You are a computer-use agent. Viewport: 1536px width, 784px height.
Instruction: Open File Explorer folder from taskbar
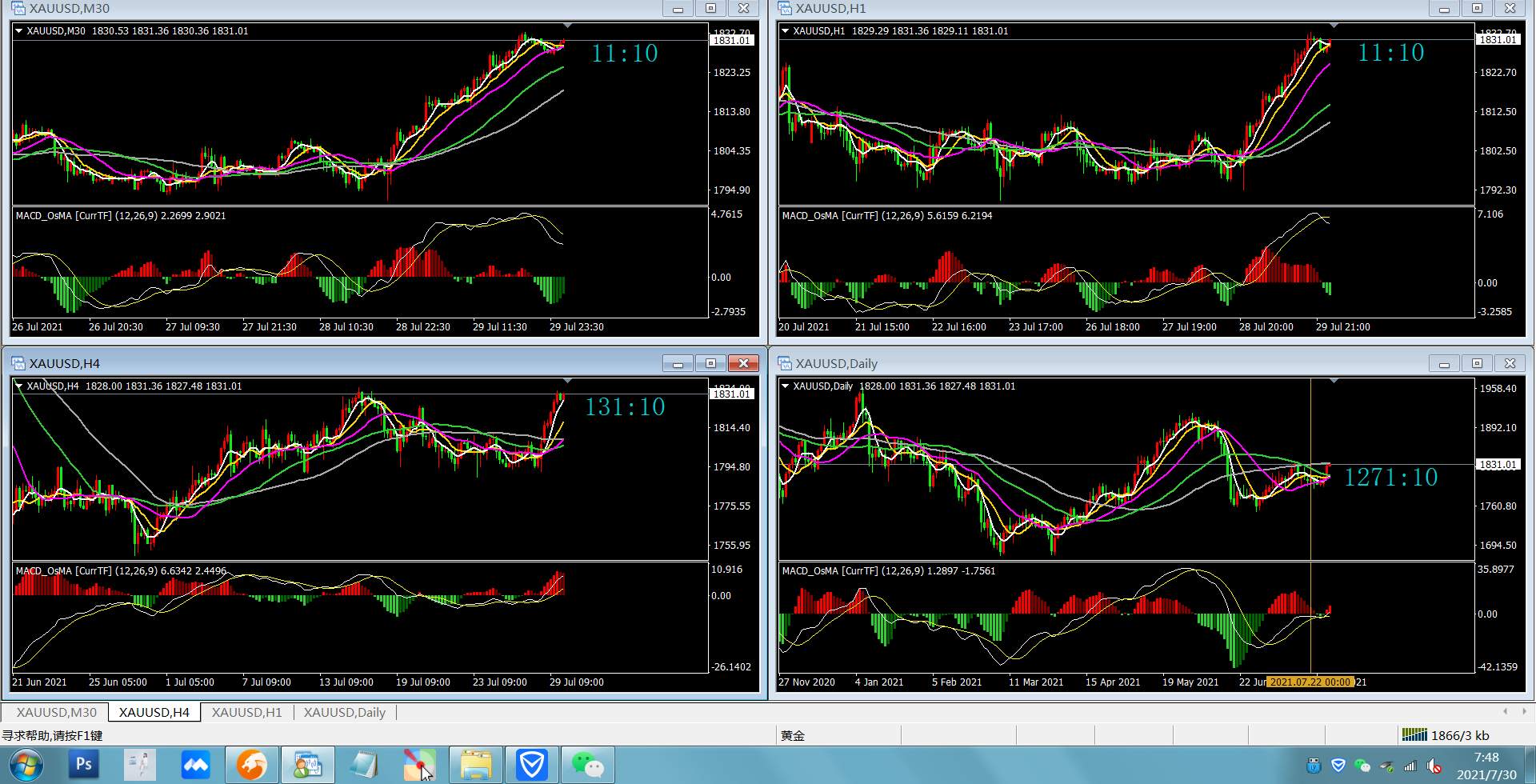coord(475,765)
